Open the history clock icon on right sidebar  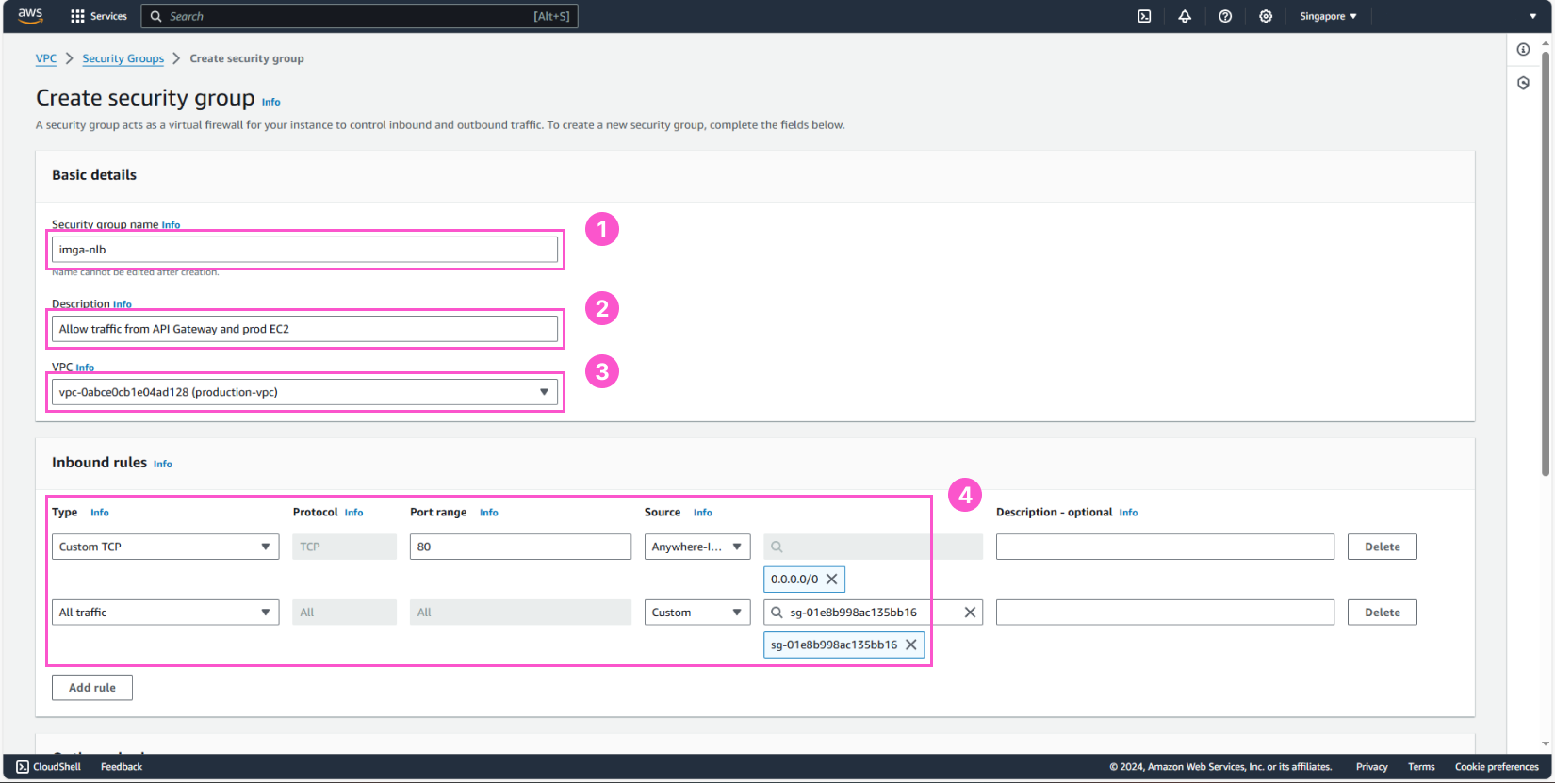click(x=1523, y=83)
